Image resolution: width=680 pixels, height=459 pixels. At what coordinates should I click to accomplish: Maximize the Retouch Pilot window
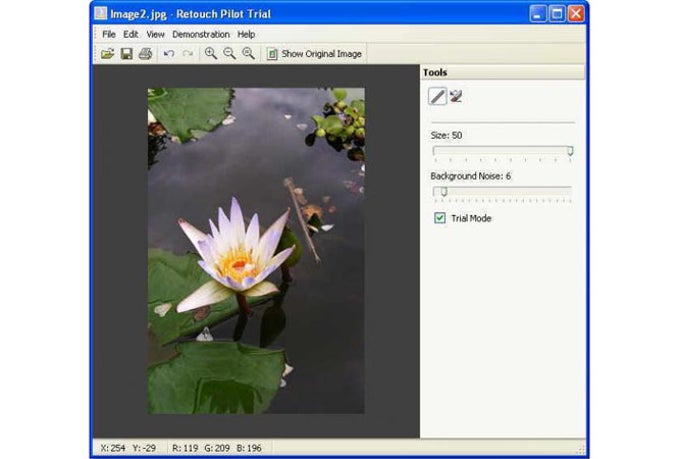(557, 14)
